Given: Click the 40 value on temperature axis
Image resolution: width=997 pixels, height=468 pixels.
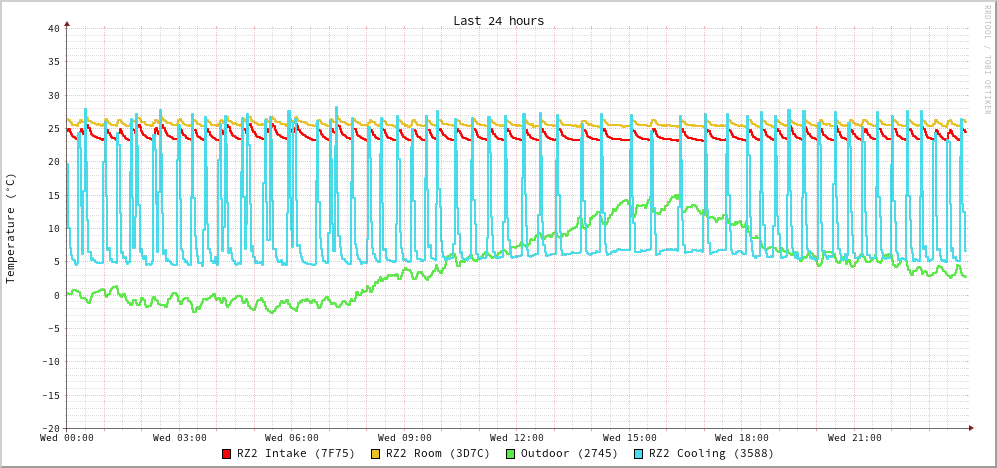Looking at the screenshot, I should (53, 29).
